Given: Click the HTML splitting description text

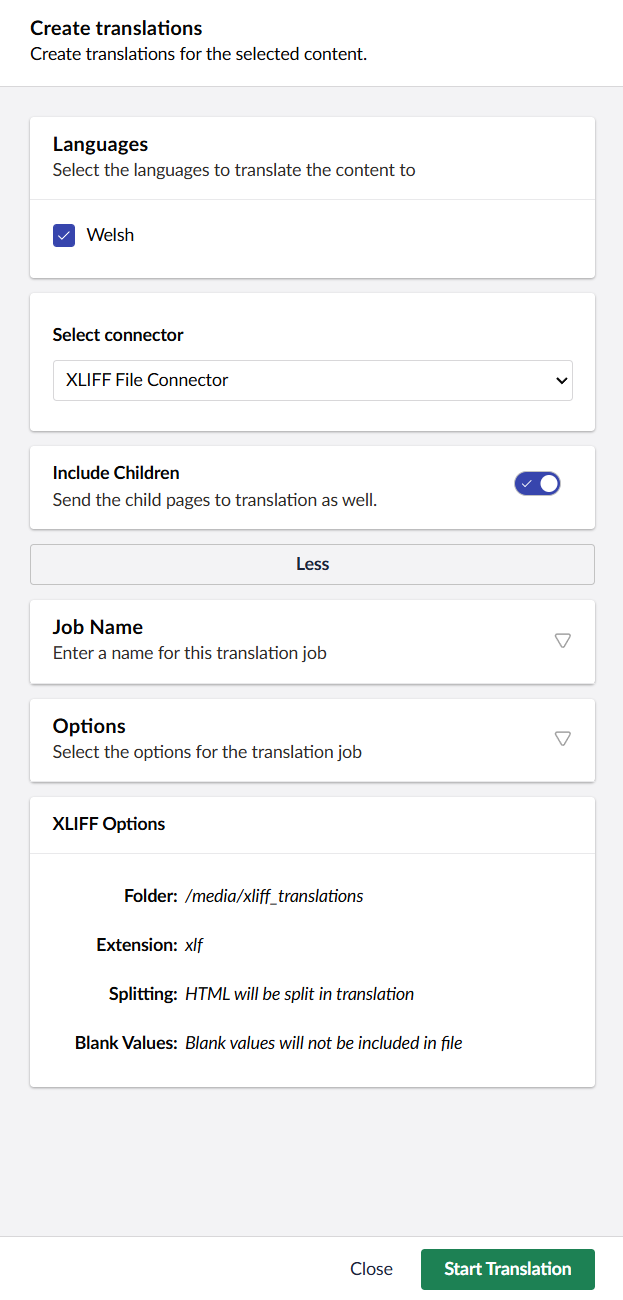Looking at the screenshot, I should [x=299, y=994].
